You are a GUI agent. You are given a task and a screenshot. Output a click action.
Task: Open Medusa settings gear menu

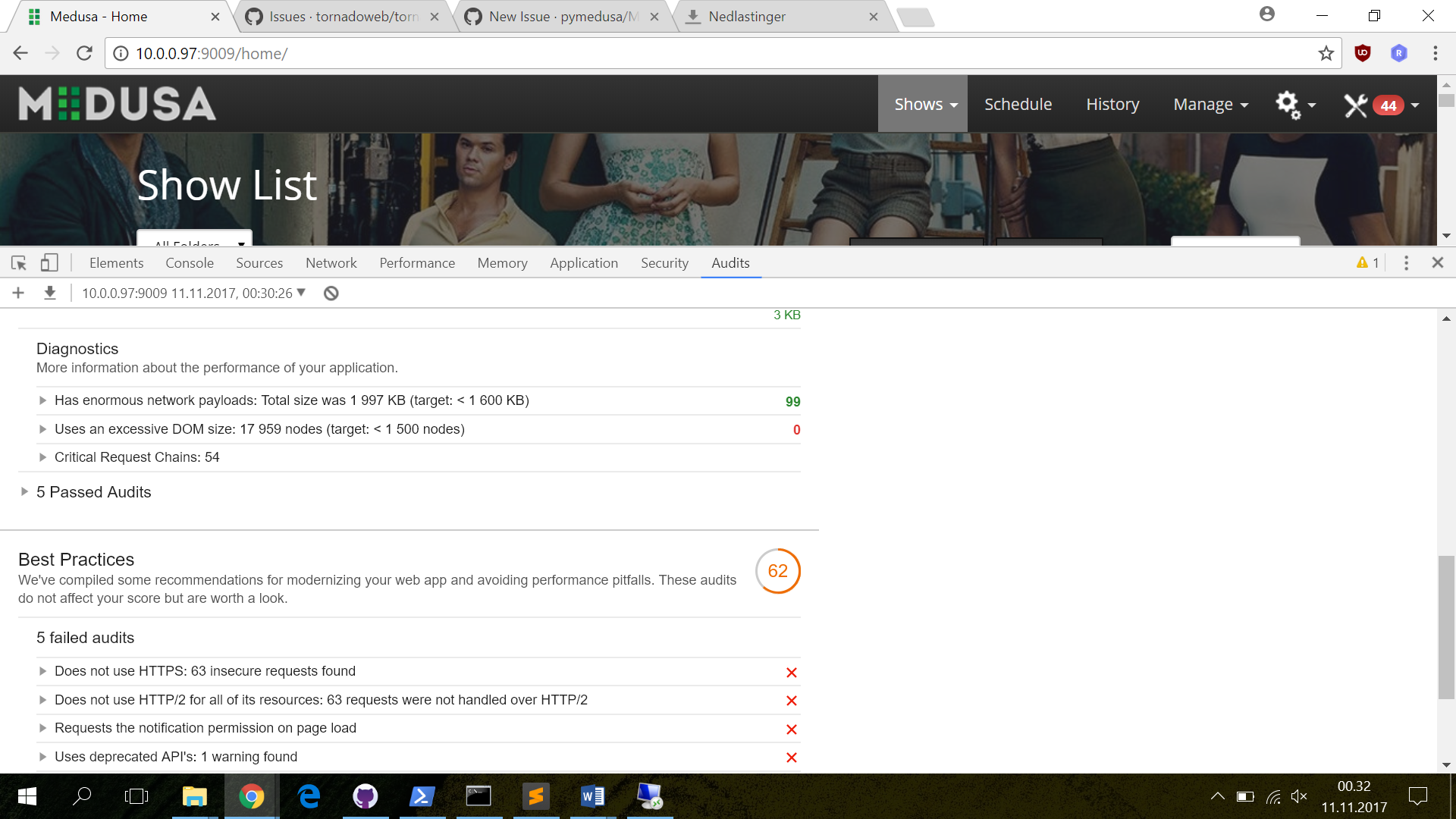pyautogui.click(x=1294, y=105)
